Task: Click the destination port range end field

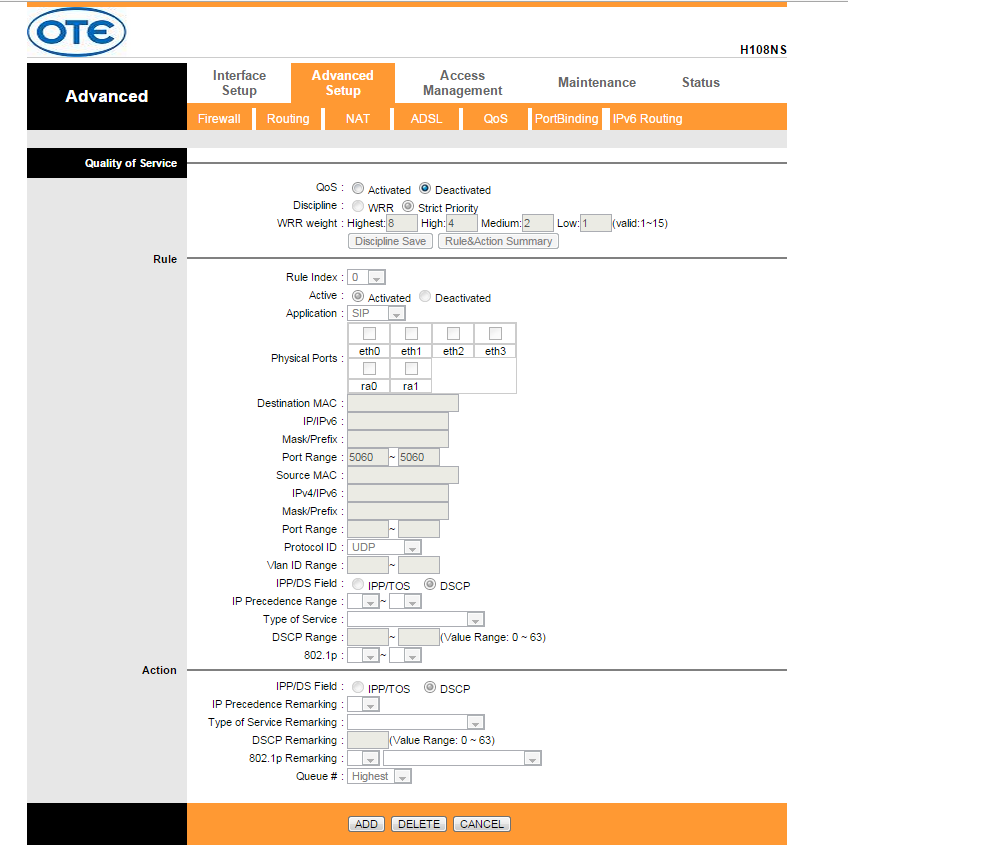Action: click(x=418, y=457)
